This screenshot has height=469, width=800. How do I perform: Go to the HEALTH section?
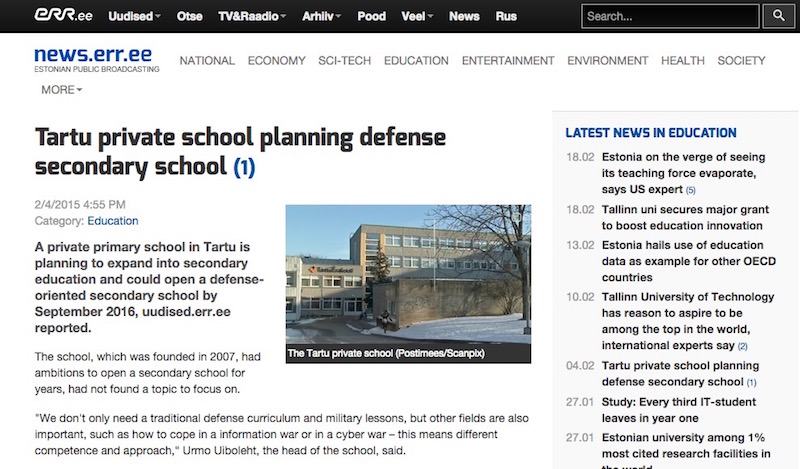pyautogui.click(x=683, y=61)
